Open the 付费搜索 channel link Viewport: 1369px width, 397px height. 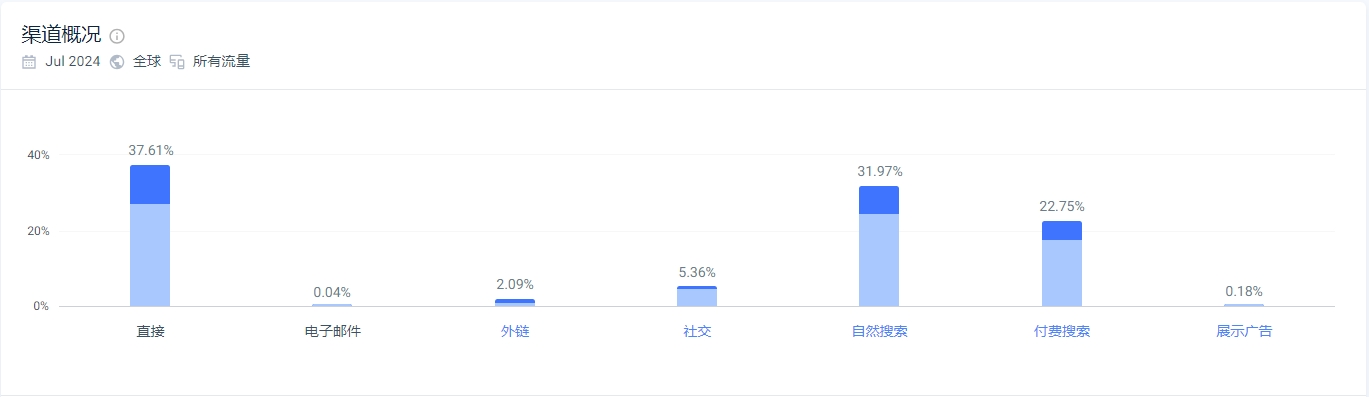point(1062,331)
